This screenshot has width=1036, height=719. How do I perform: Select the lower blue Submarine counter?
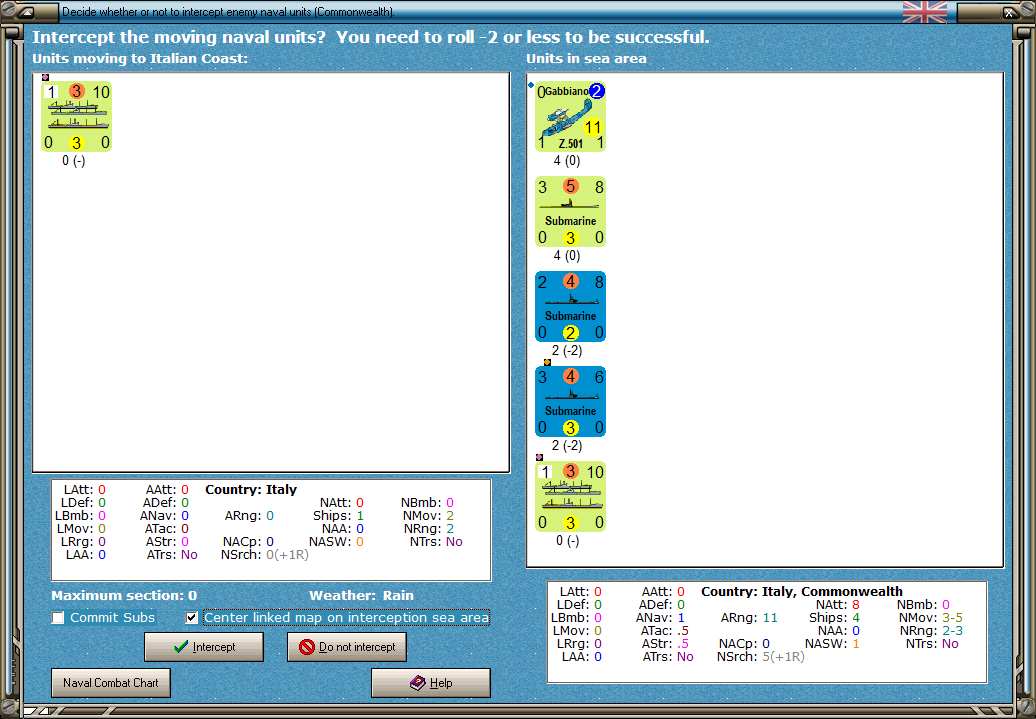click(x=570, y=401)
